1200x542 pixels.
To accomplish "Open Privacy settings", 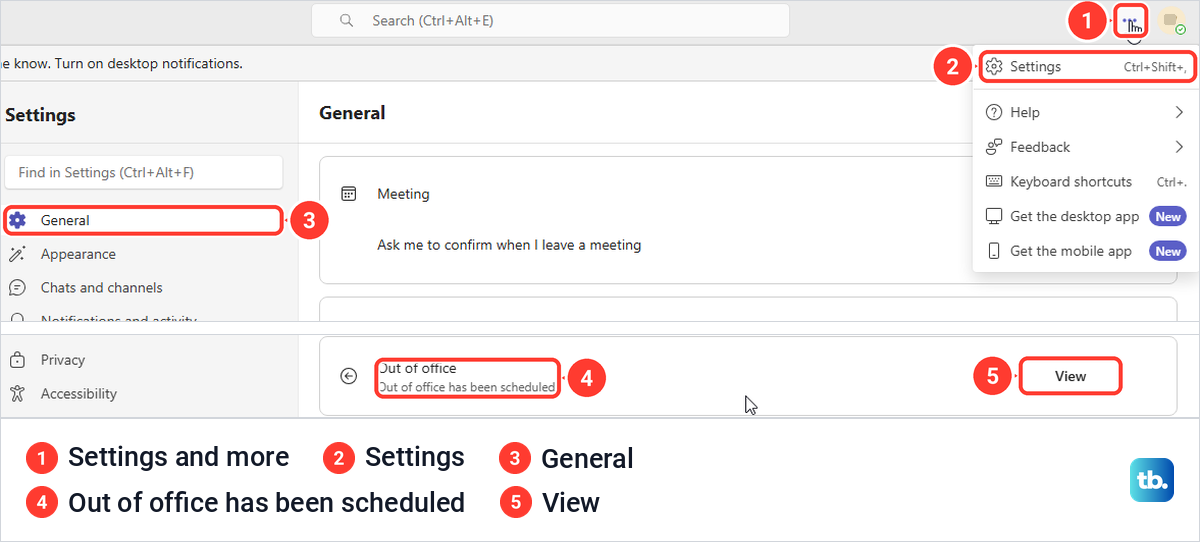I will click(x=144, y=360).
